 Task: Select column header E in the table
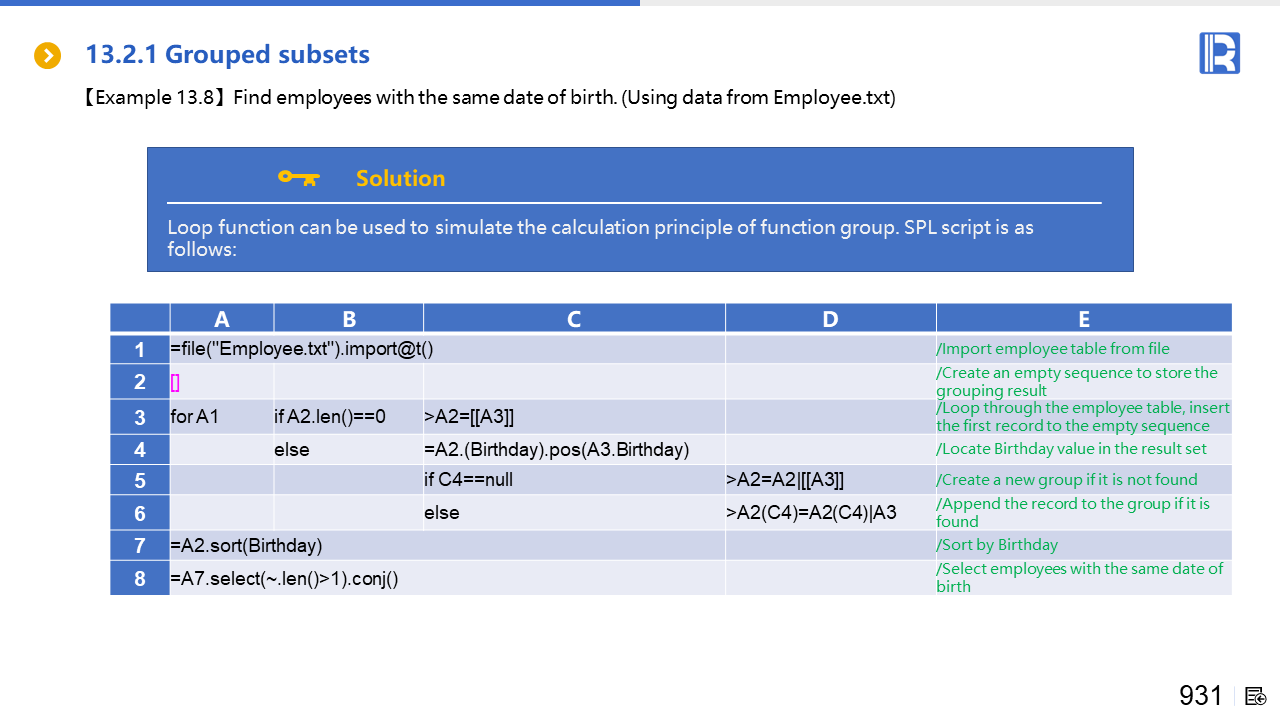[1084, 319]
